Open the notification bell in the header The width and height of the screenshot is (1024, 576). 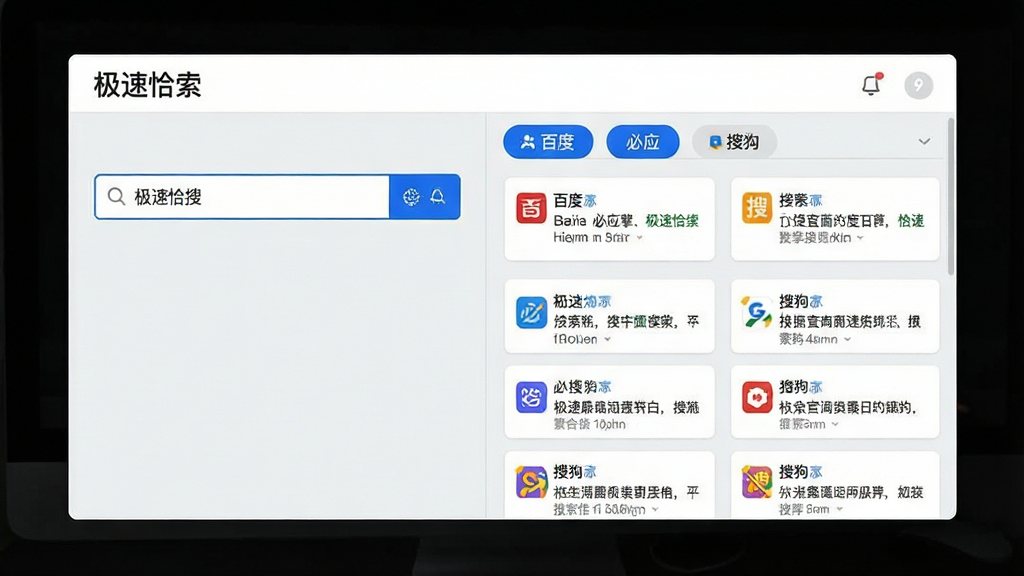click(x=871, y=85)
